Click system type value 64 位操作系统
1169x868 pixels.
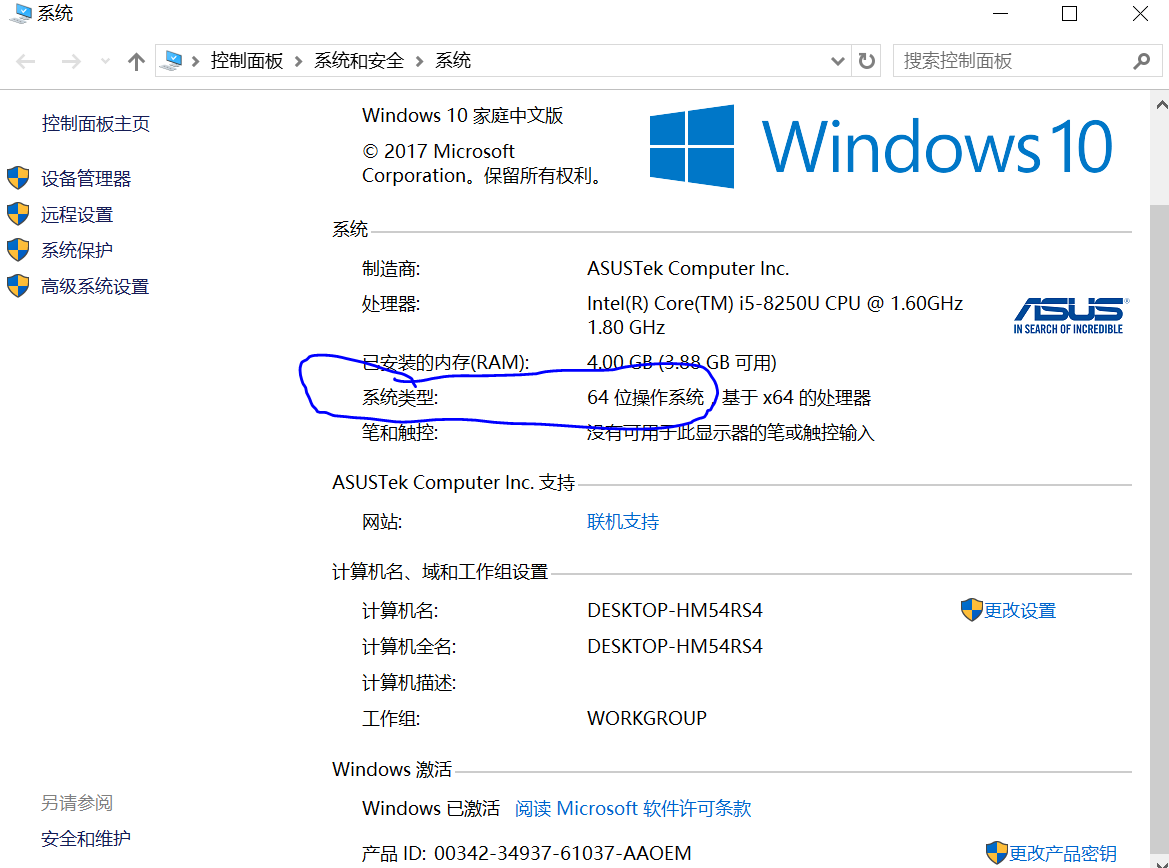645,397
